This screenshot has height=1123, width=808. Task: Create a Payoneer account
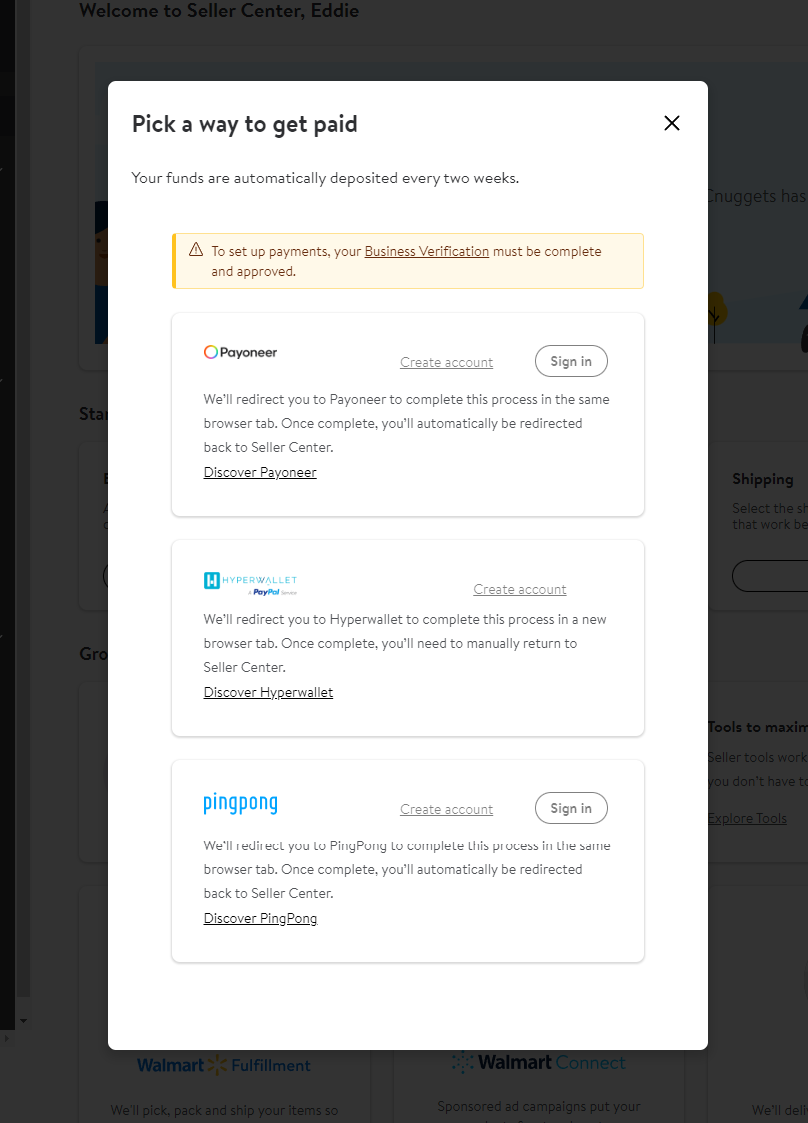tap(446, 361)
